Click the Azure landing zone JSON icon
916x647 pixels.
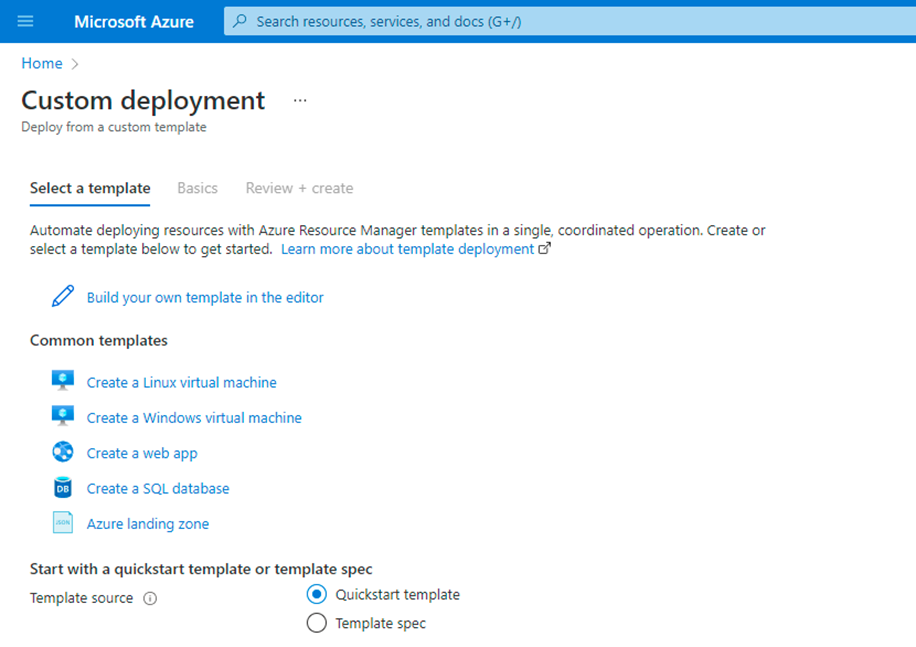click(63, 523)
